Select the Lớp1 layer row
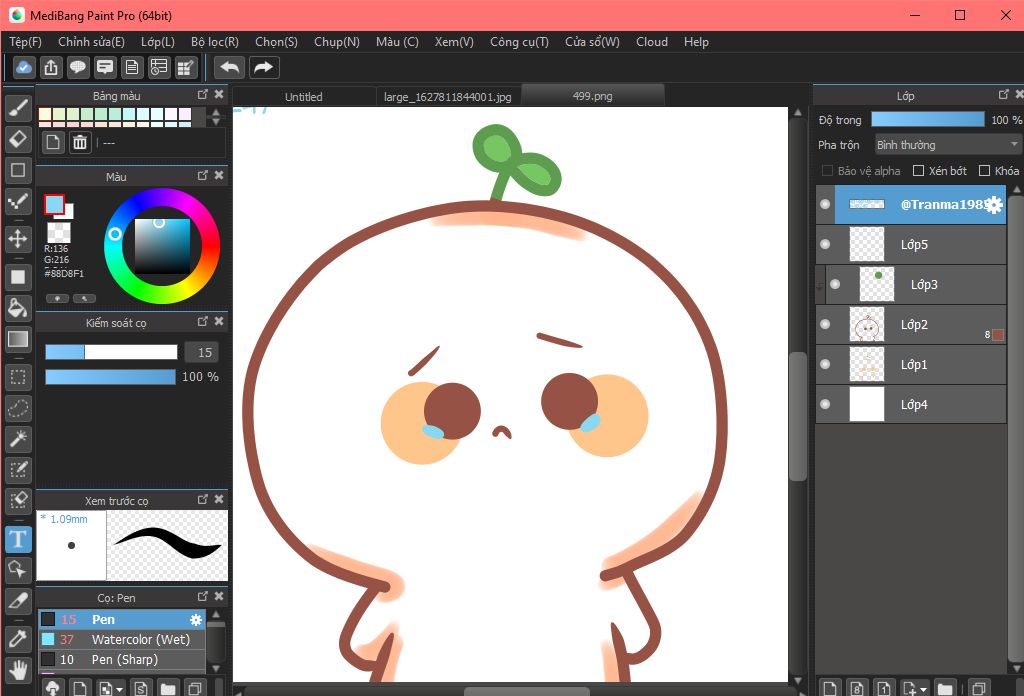The image size is (1024, 696). [911, 364]
